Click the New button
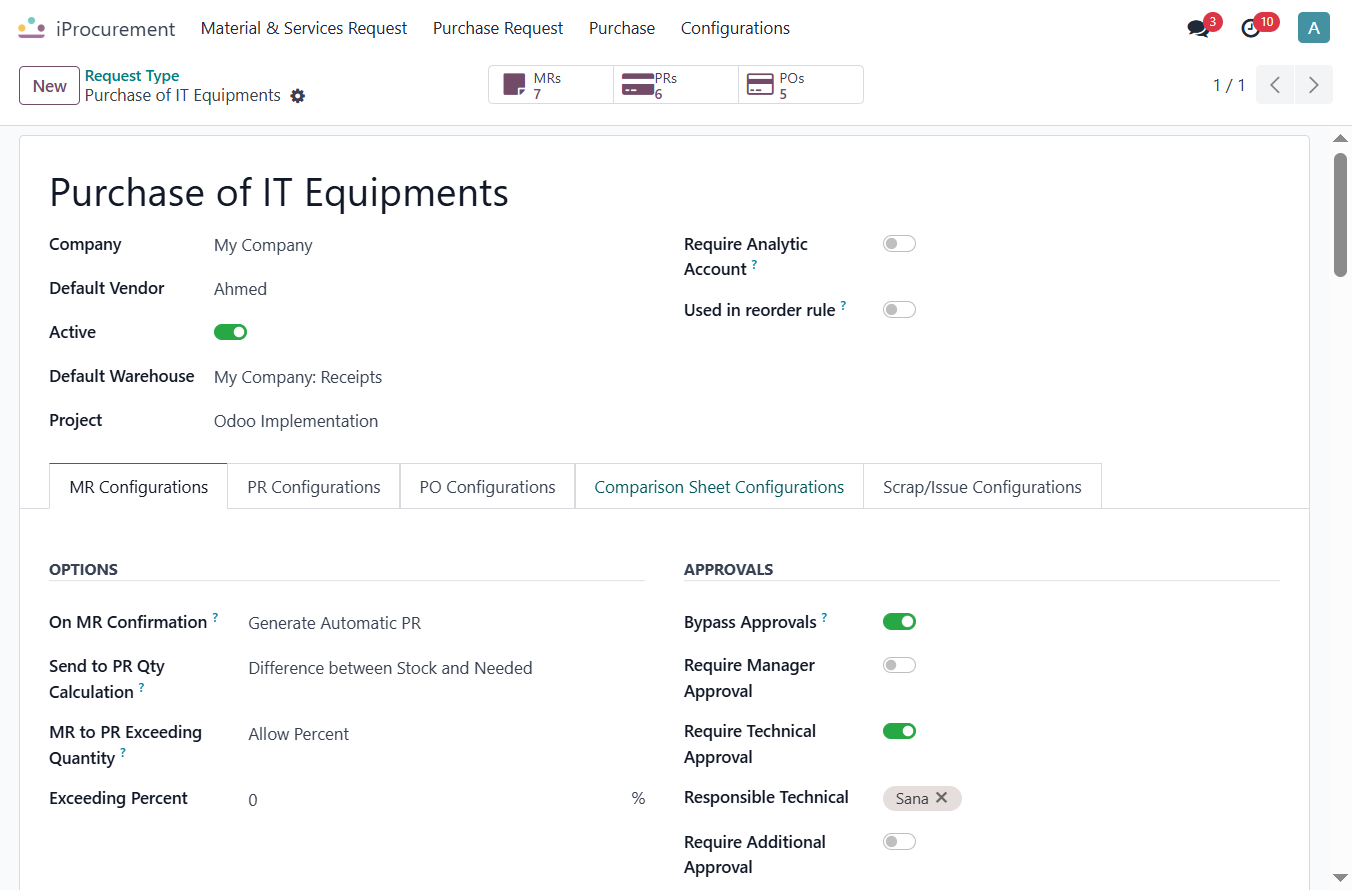 [x=49, y=86]
